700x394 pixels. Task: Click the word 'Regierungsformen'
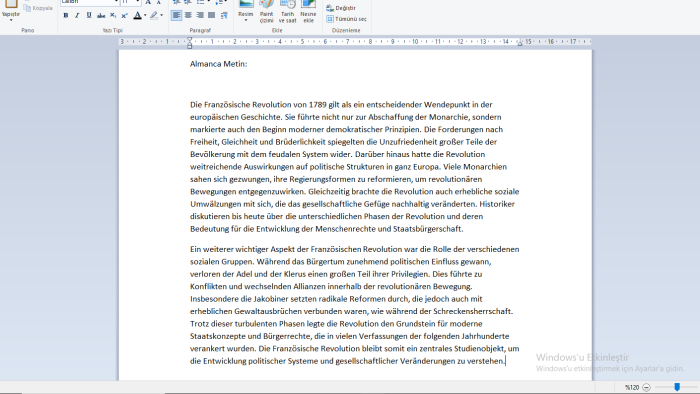pyautogui.click(x=323, y=179)
